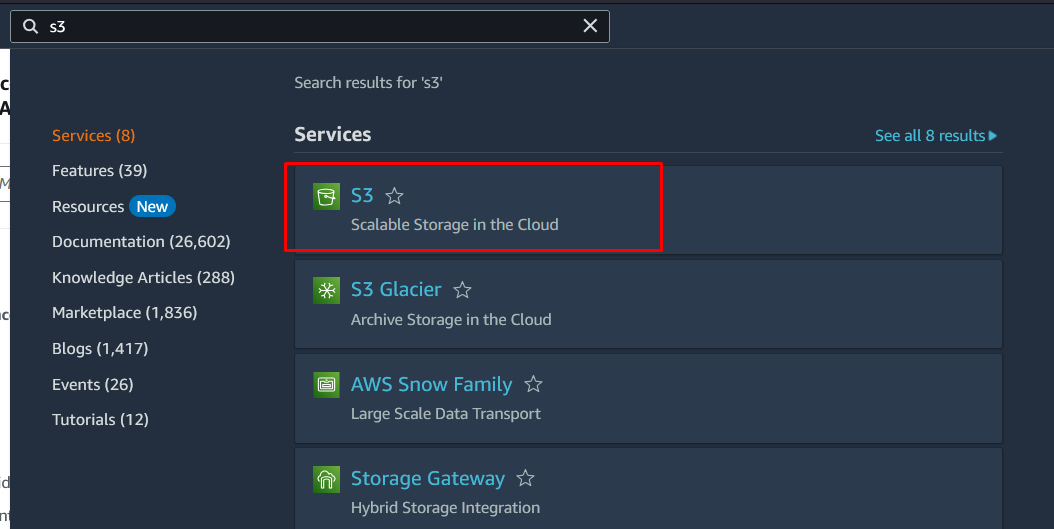The width and height of the screenshot is (1054, 529).
Task: Star the S3 Glacier service
Action: [x=462, y=290]
